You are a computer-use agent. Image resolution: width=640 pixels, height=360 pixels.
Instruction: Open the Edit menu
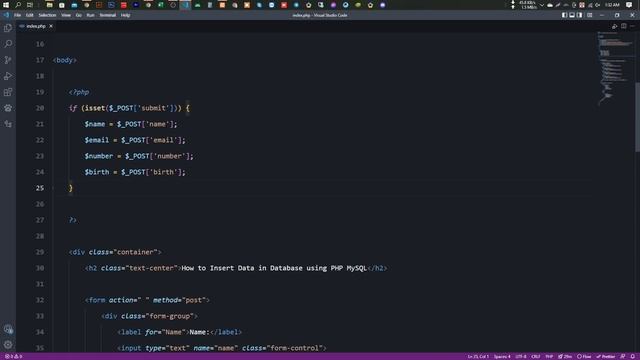pos(30,15)
